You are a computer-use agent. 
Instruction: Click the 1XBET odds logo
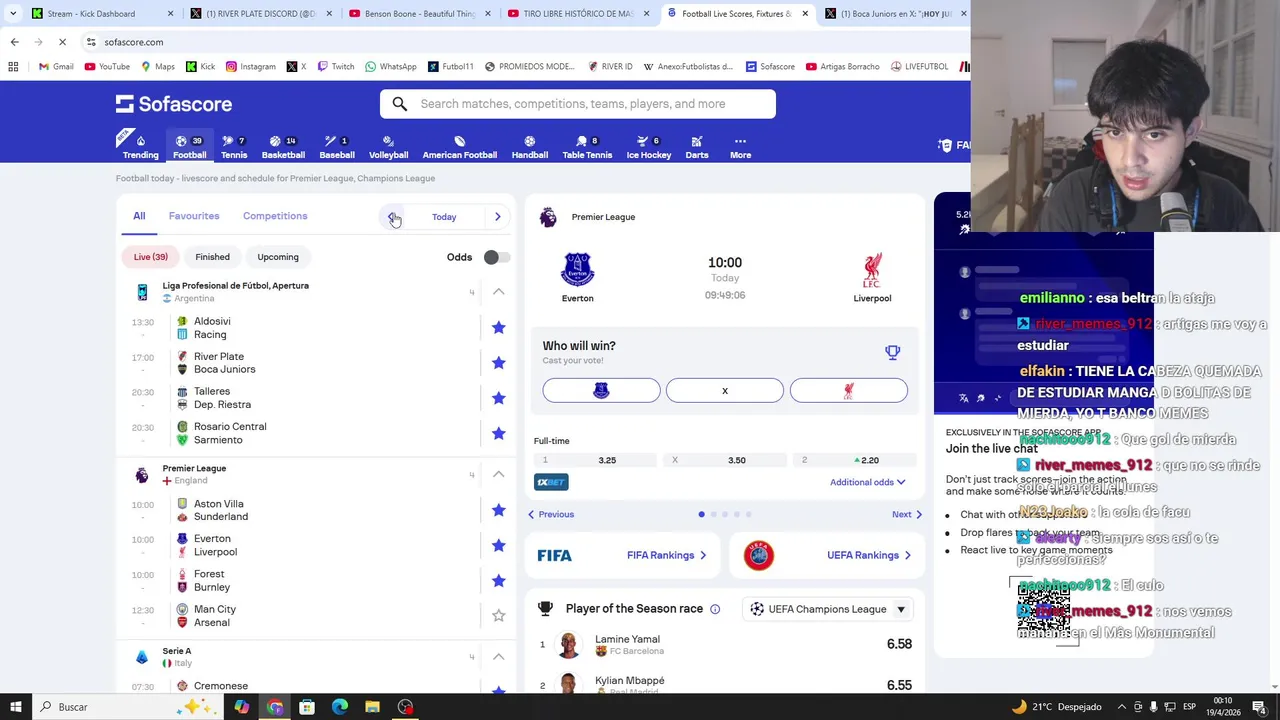pyautogui.click(x=551, y=482)
